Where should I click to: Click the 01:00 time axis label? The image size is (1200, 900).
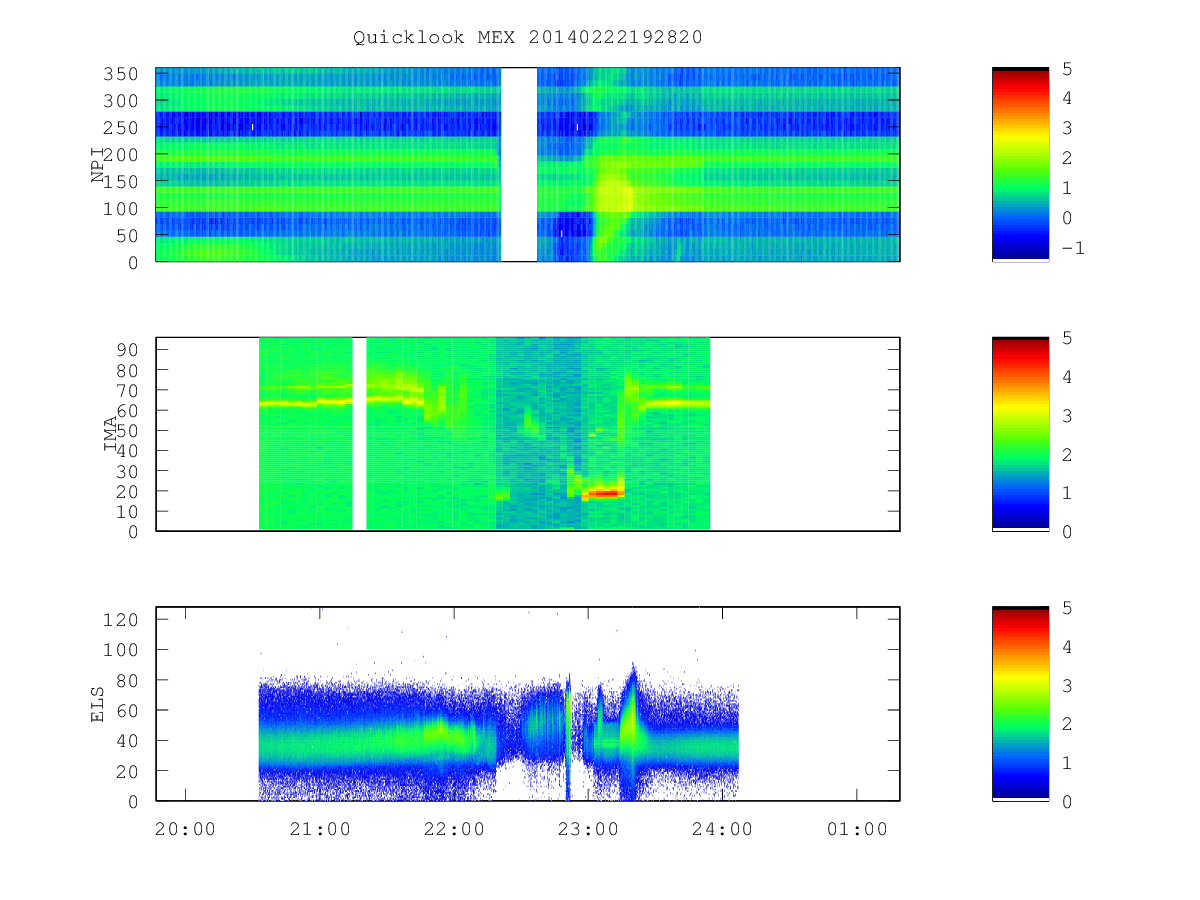(857, 829)
